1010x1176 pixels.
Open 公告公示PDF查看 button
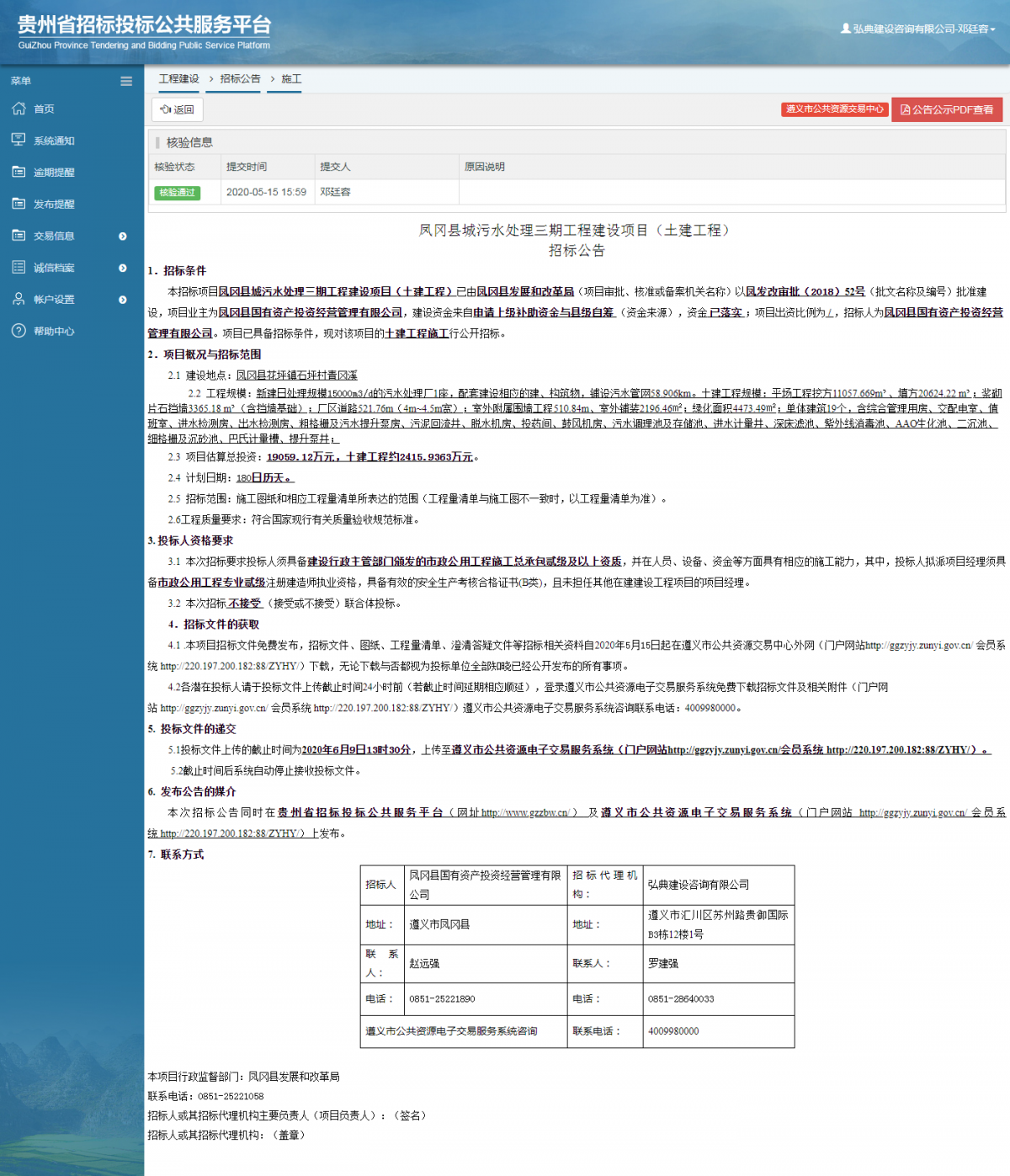[947, 109]
